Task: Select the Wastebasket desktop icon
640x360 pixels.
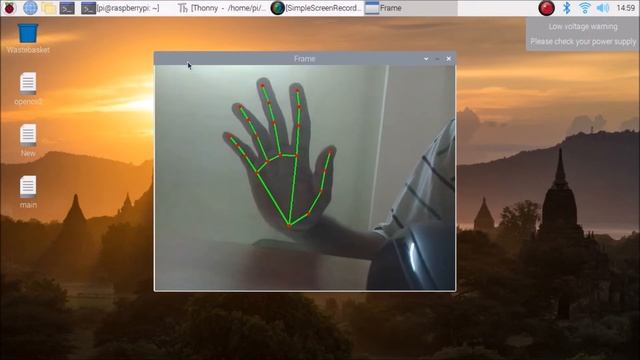Action: coord(28,38)
